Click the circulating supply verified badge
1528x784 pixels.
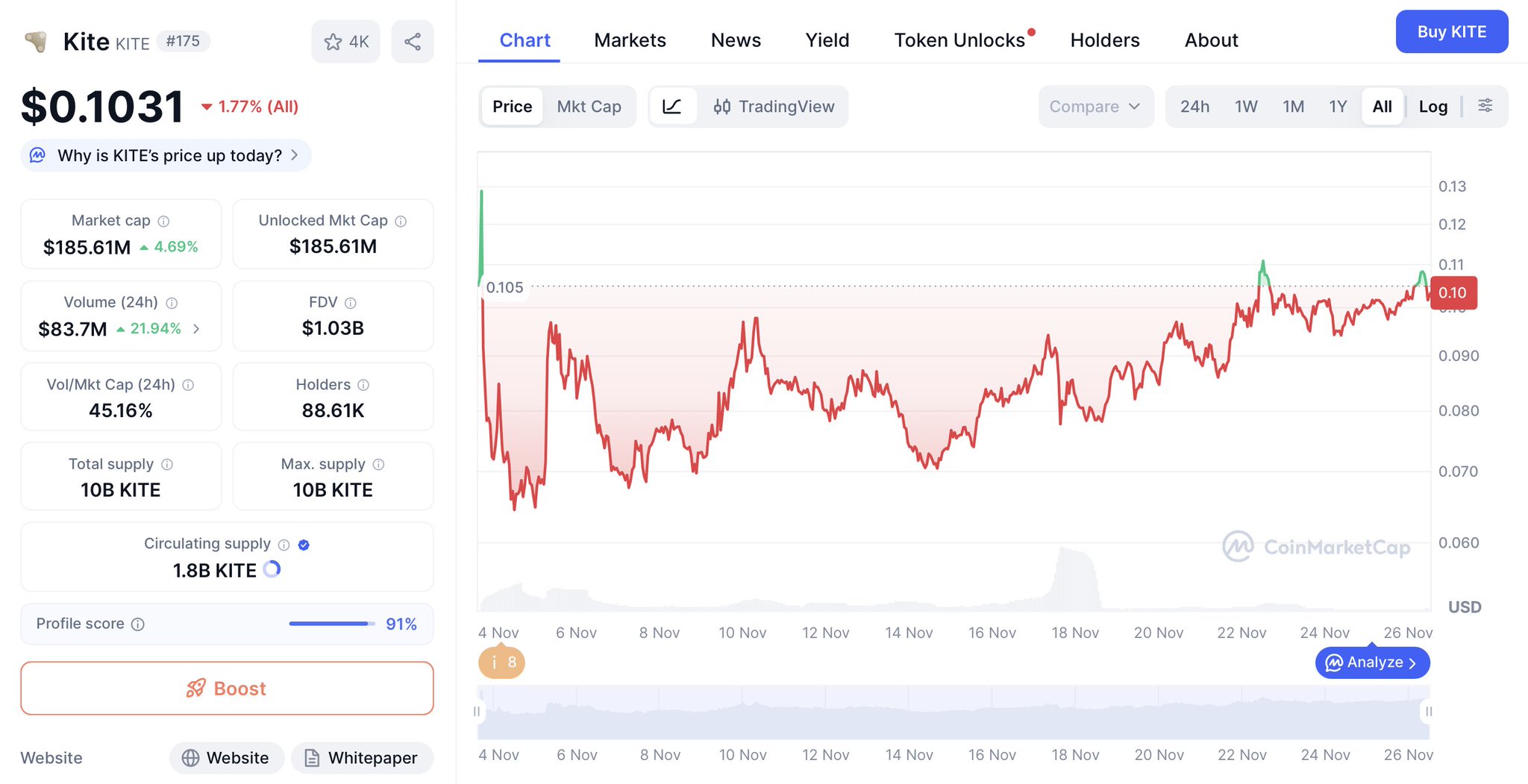pyautogui.click(x=304, y=545)
